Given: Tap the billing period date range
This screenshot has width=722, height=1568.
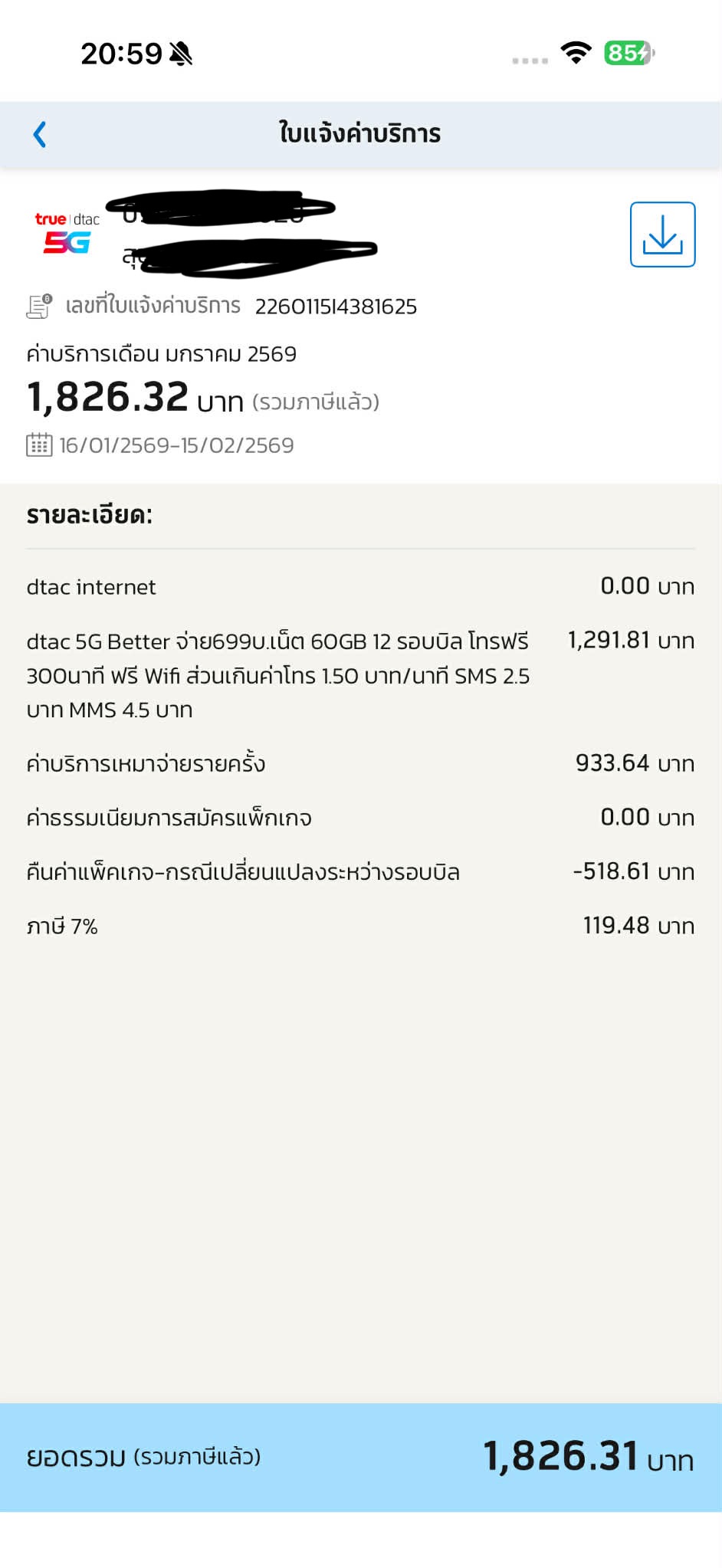Looking at the screenshot, I should click(176, 445).
